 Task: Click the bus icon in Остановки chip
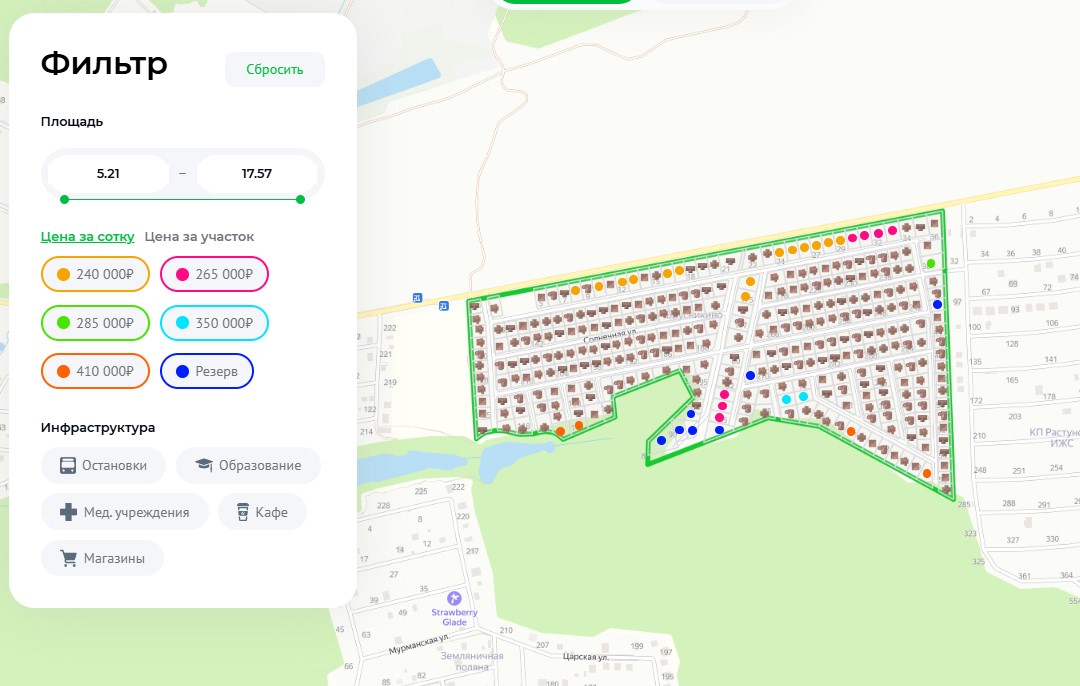[x=68, y=465]
